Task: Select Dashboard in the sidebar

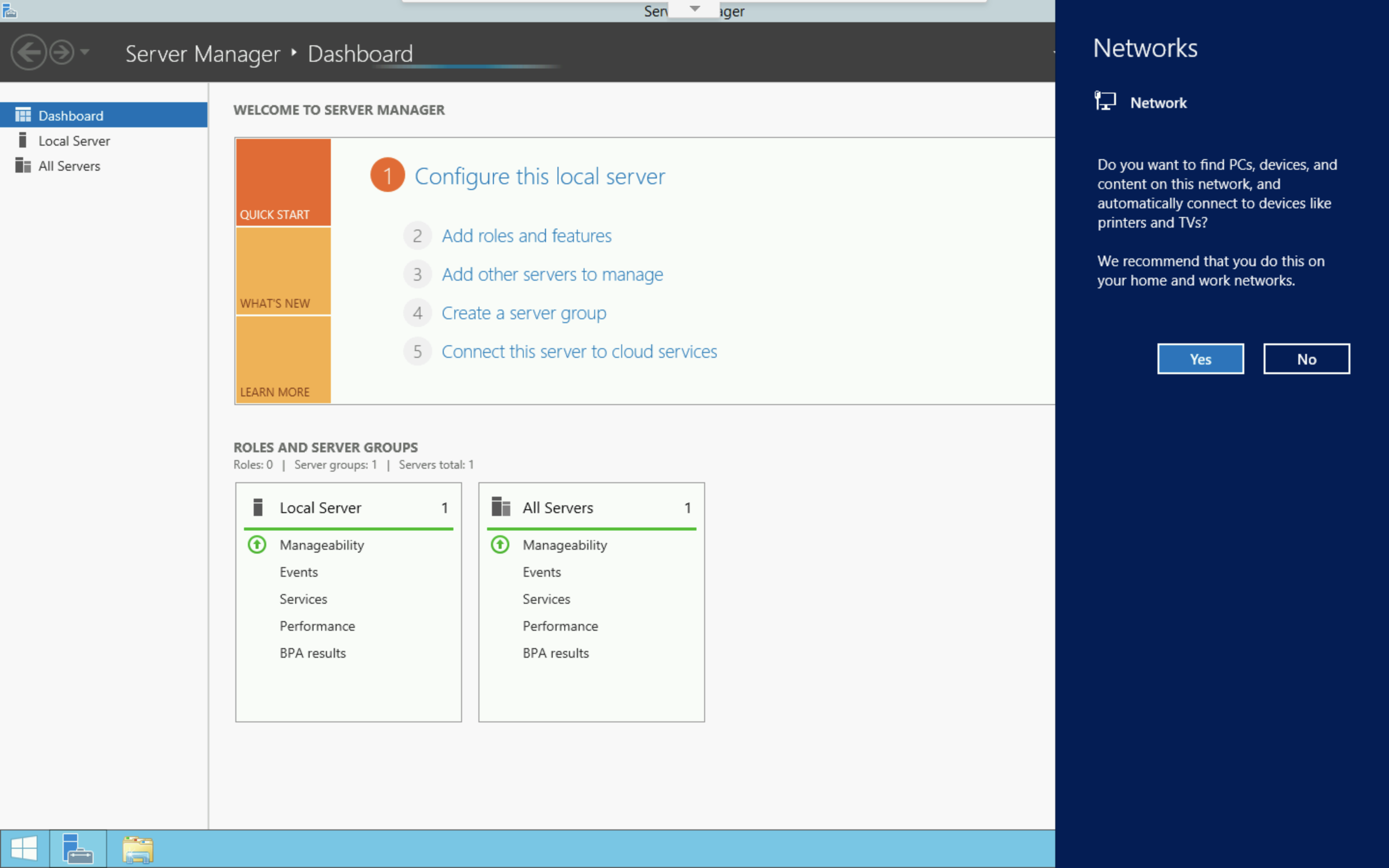Action: (70, 115)
